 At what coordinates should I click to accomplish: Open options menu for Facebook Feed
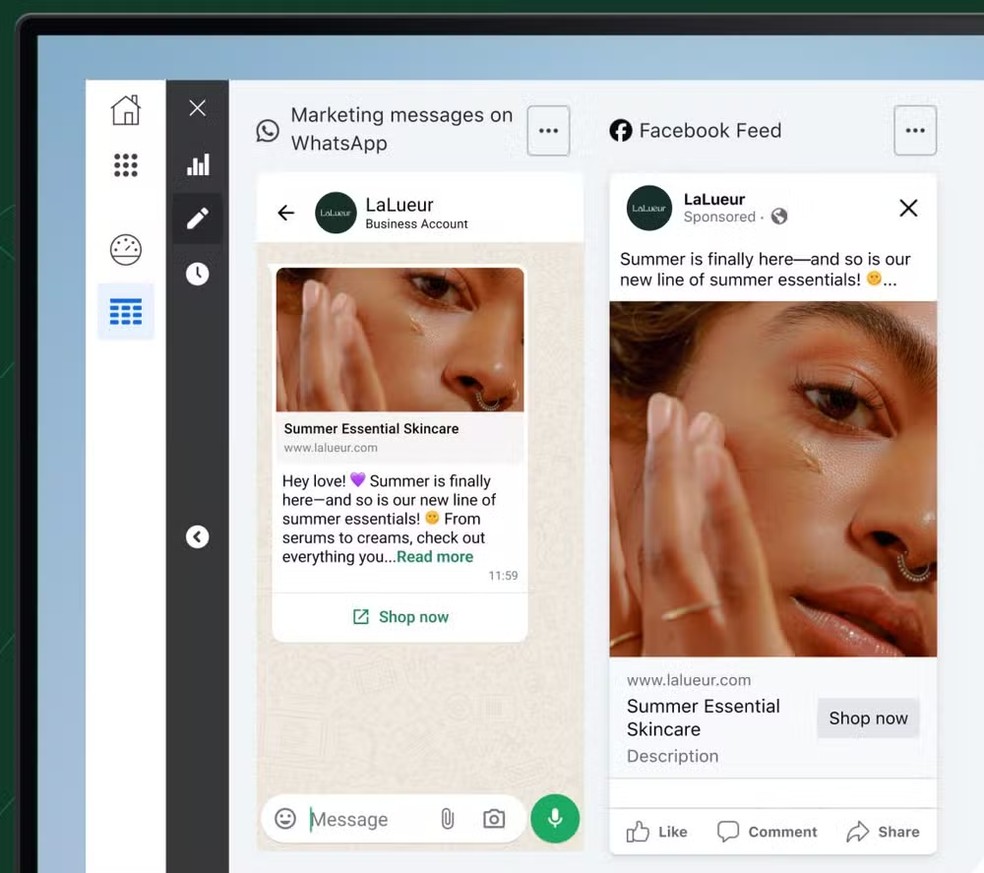[915, 131]
